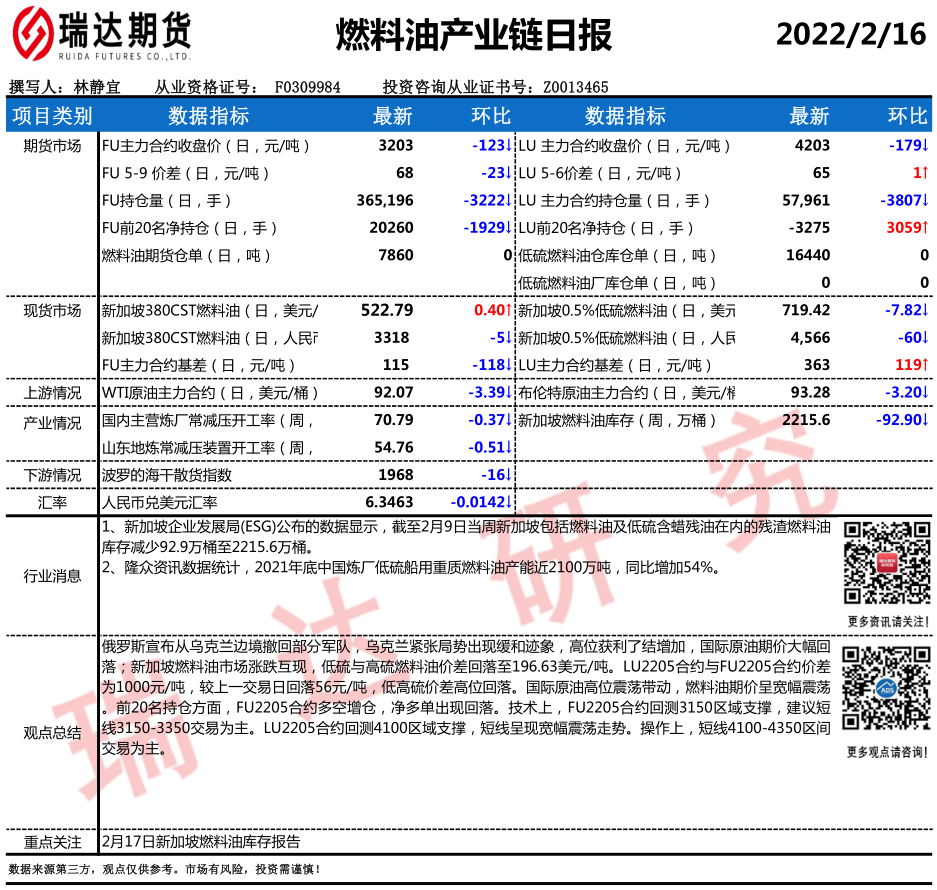Select the 重点关注 row label

pos(52,842)
